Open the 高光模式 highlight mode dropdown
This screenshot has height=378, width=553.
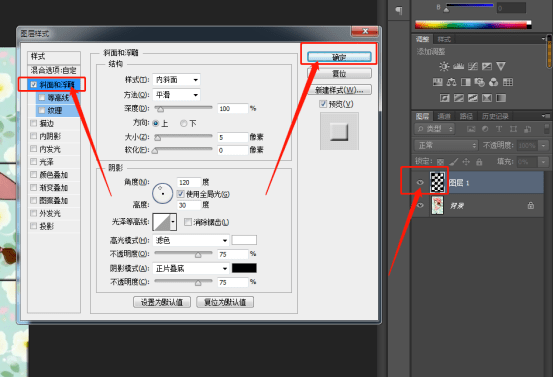point(191,240)
